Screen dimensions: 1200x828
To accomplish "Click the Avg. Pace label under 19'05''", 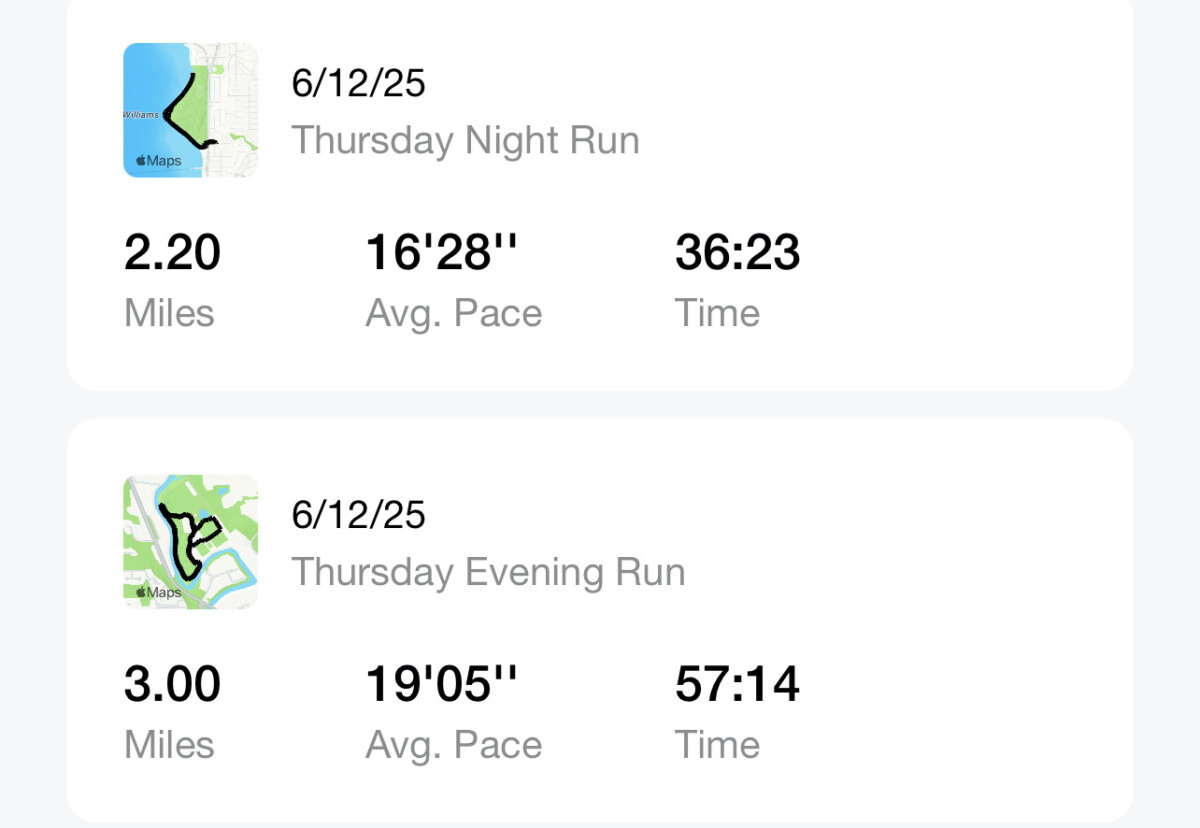I will coord(454,746).
